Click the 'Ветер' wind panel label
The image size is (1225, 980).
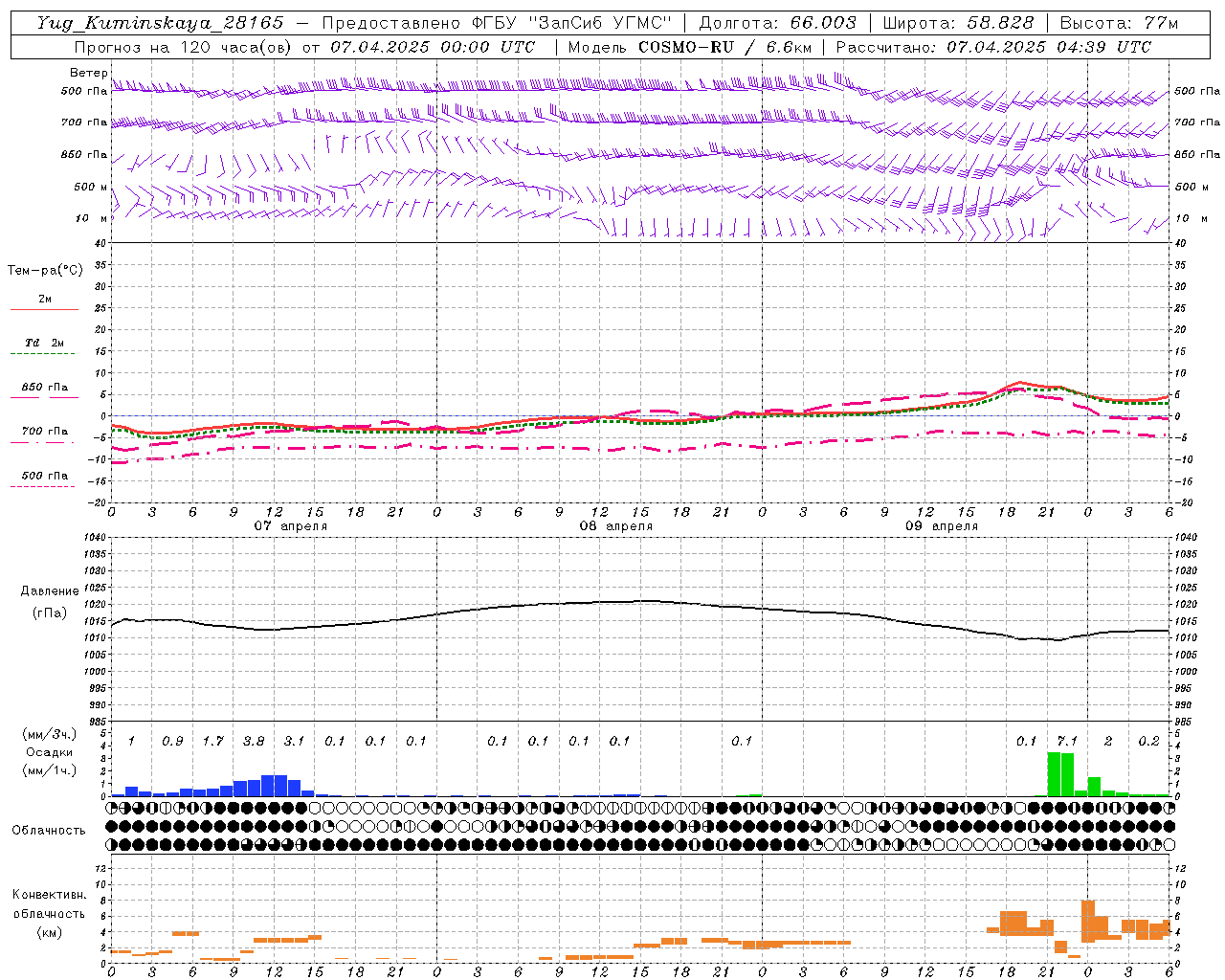(89, 73)
